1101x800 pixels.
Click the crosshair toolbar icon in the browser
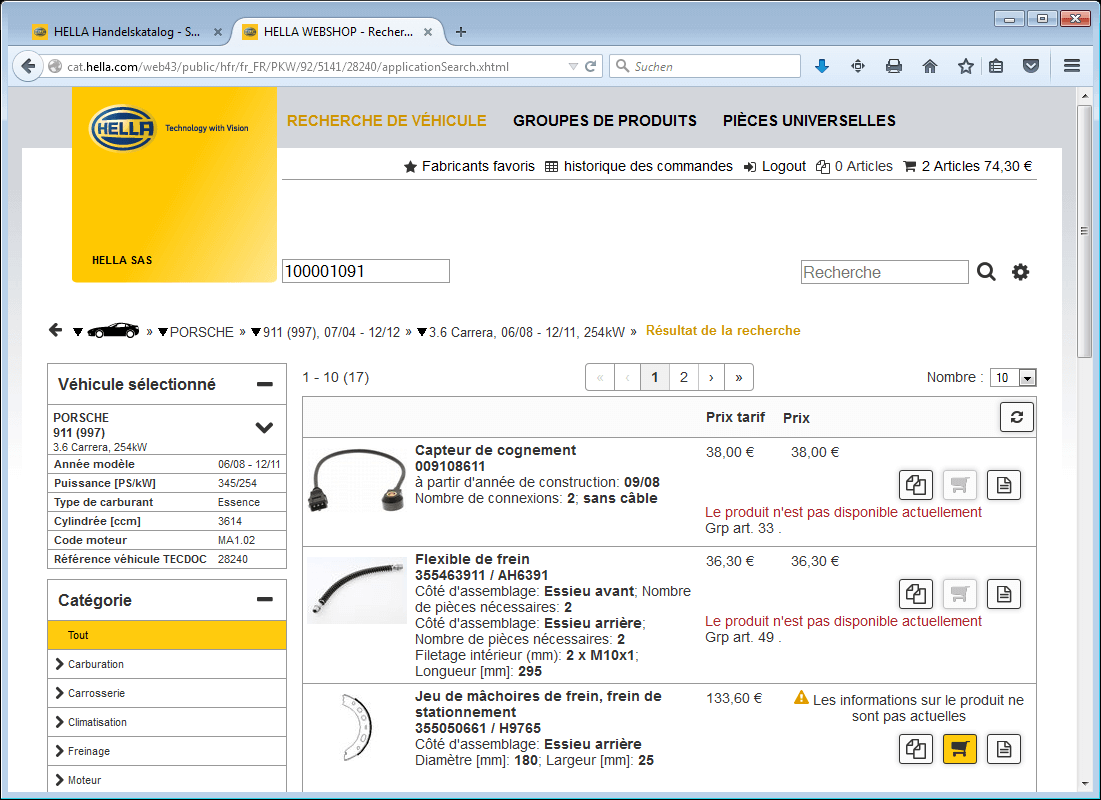[x=858, y=67]
